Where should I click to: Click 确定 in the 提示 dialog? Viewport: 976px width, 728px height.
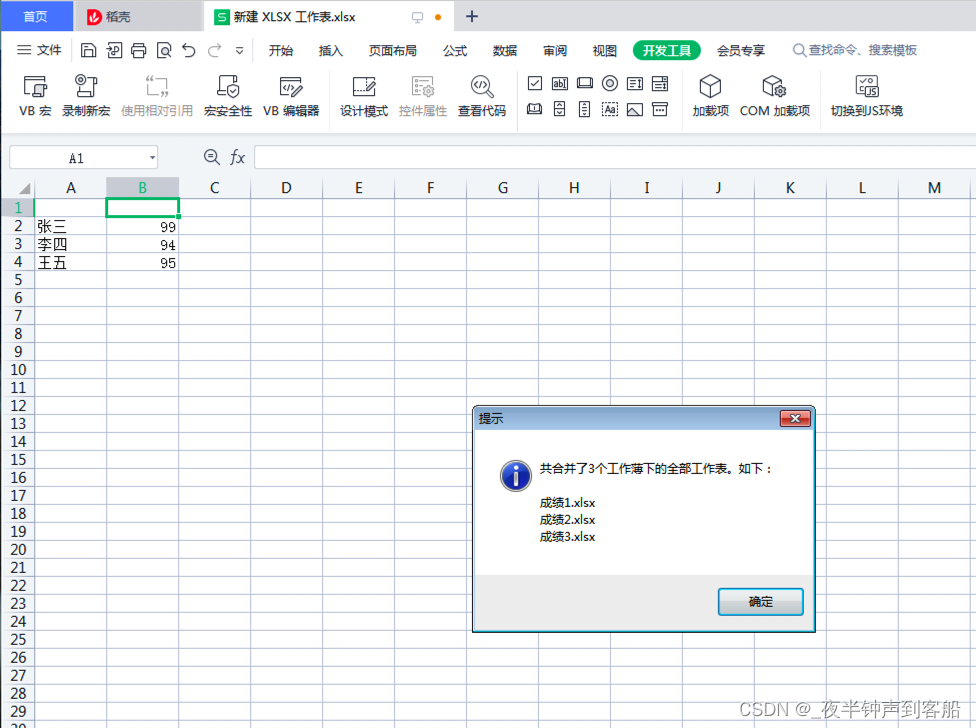coord(761,602)
